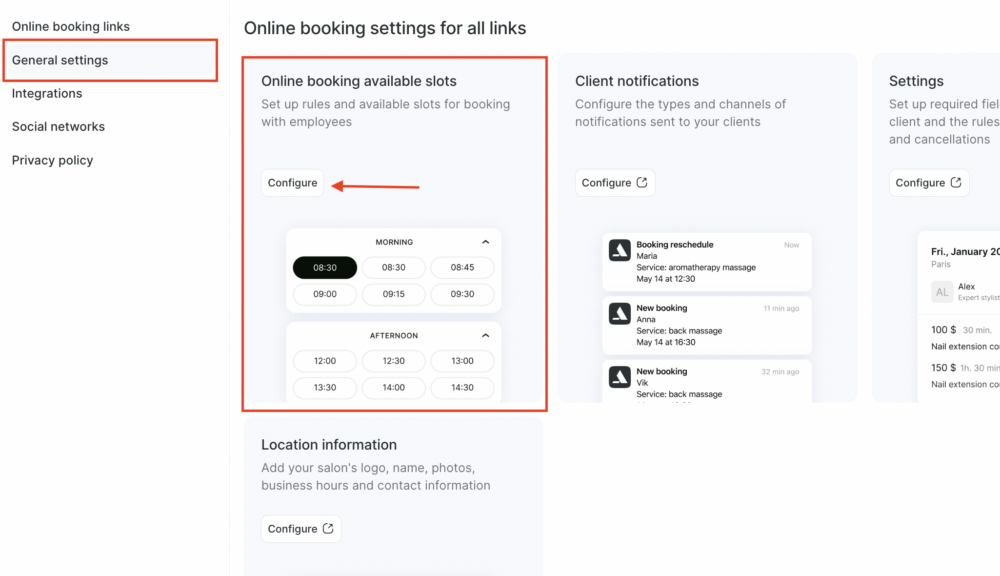Open Social networks settings
The width and height of the screenshot is (1000, 576).
coord(58,126)
